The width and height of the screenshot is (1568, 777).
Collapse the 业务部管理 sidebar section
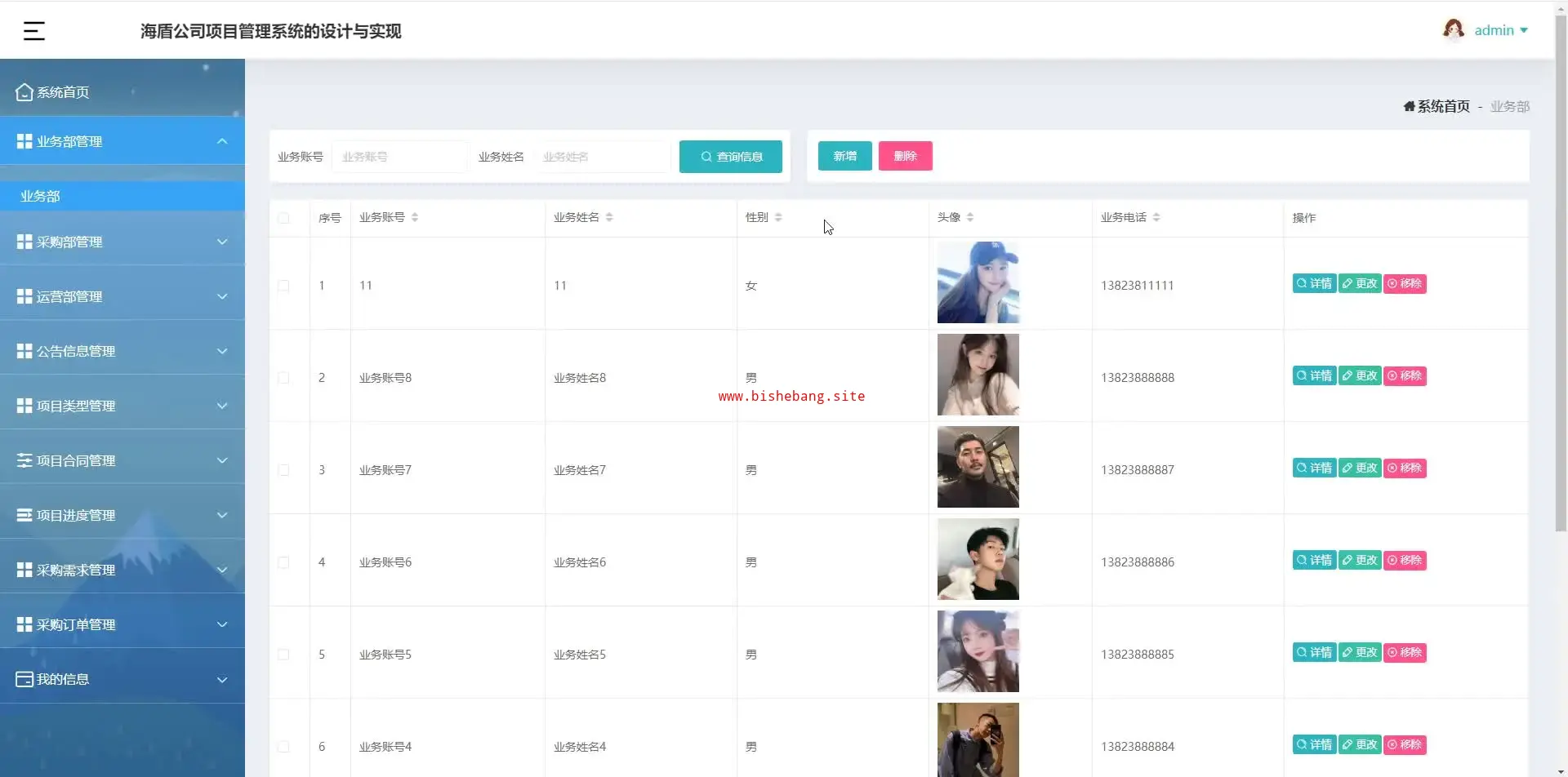pyautogui.click(x=122, y=141)
